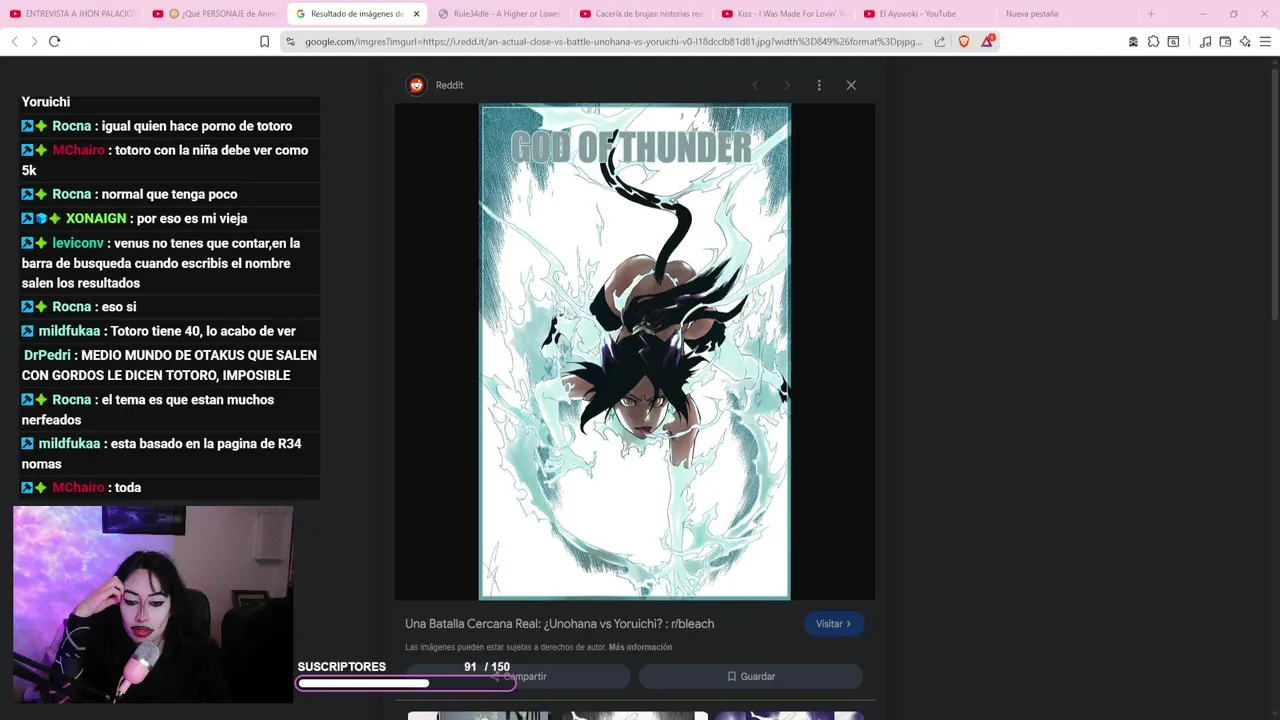The width and height of the screenshot is (1280, 720).
Task: Open site settings icon in address bar
Action: [x=290, y=41]
